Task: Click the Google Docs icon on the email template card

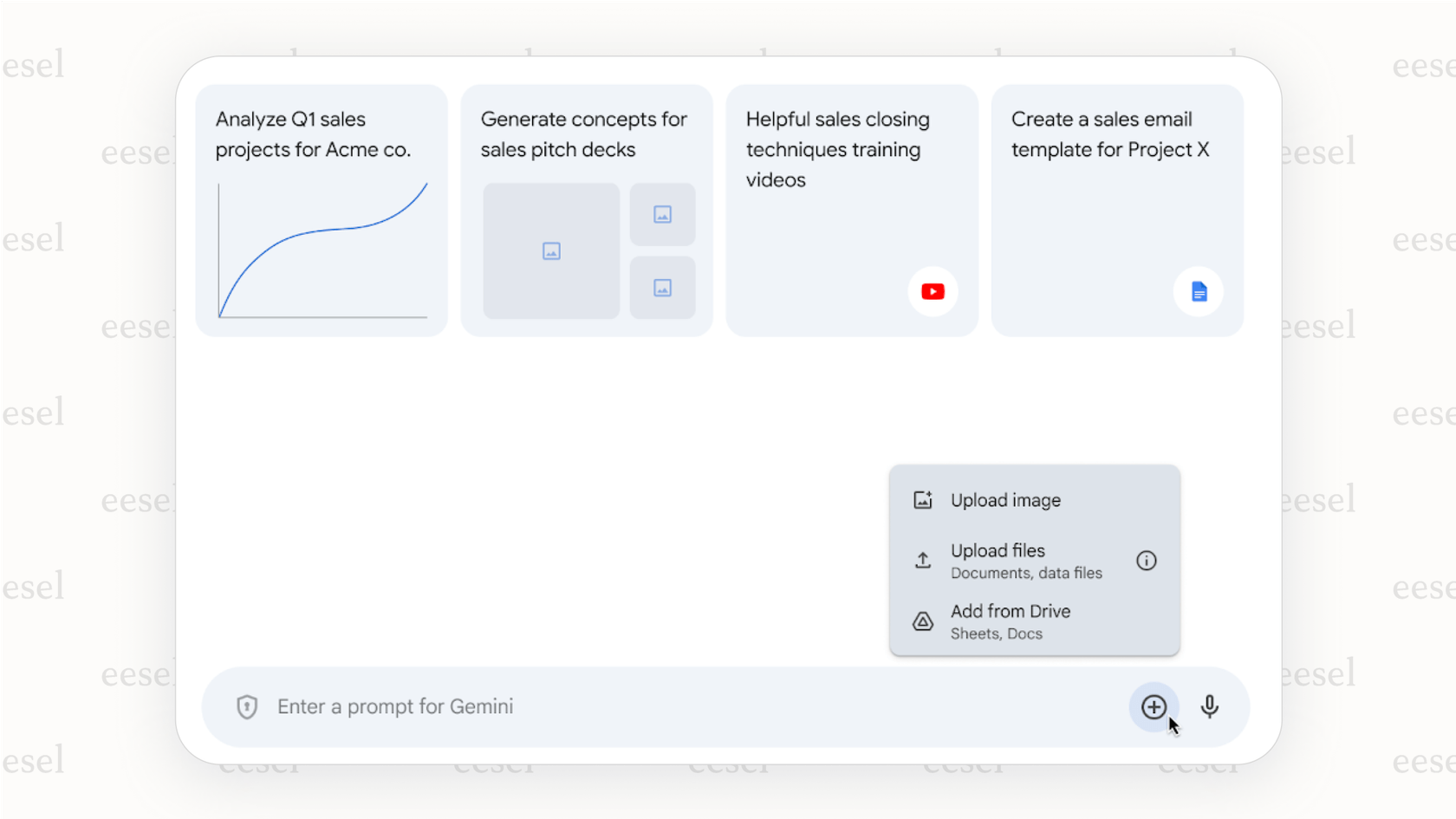Action: pos(1199,292)
